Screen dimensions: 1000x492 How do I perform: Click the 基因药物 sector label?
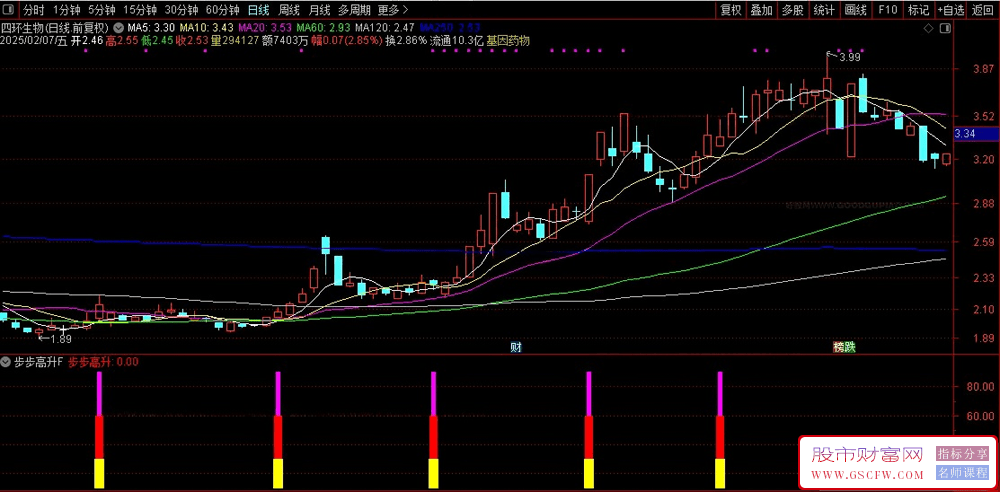[x=508, y=40]
